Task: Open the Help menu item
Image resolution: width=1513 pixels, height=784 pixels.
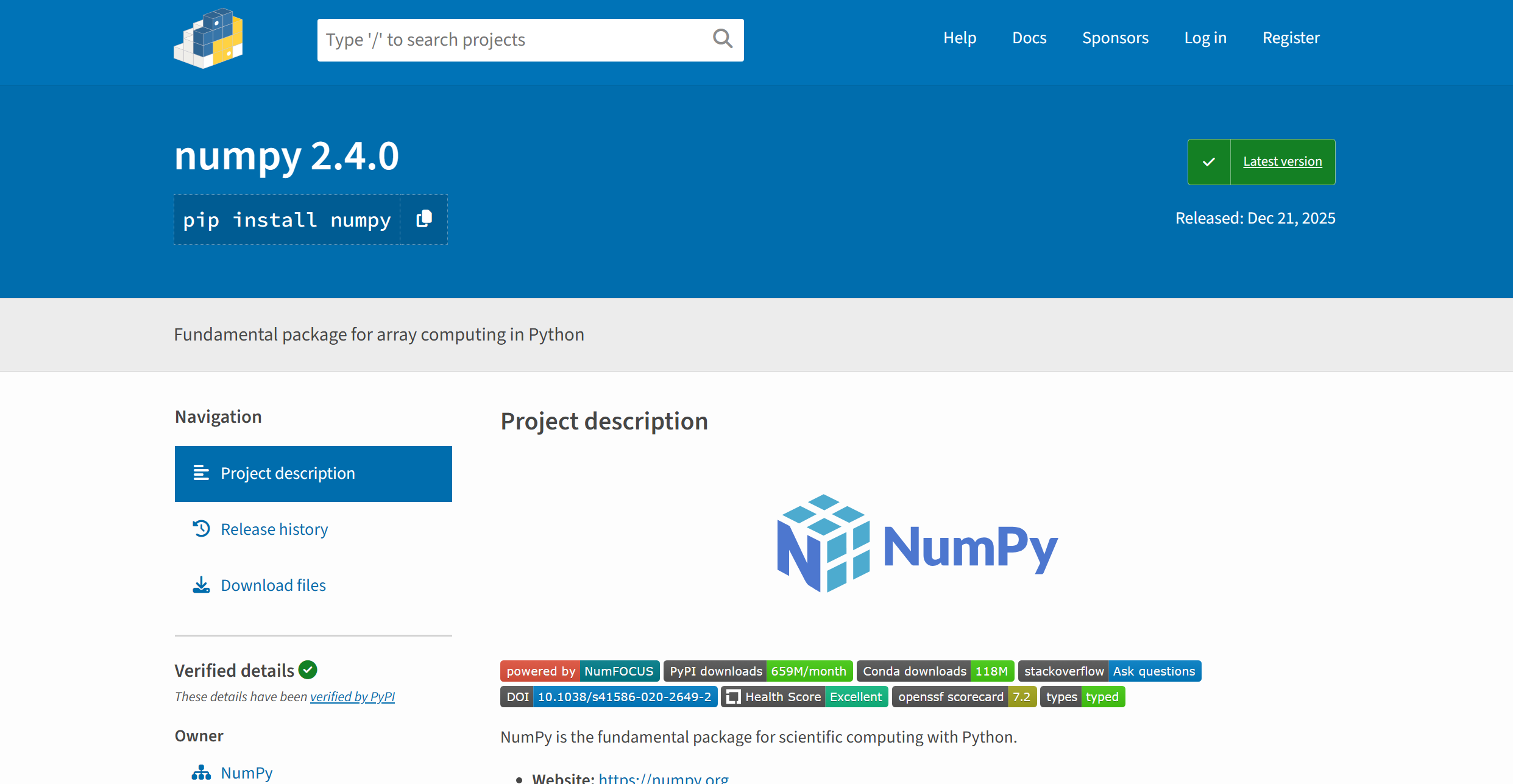Action: tap(960, 38)
